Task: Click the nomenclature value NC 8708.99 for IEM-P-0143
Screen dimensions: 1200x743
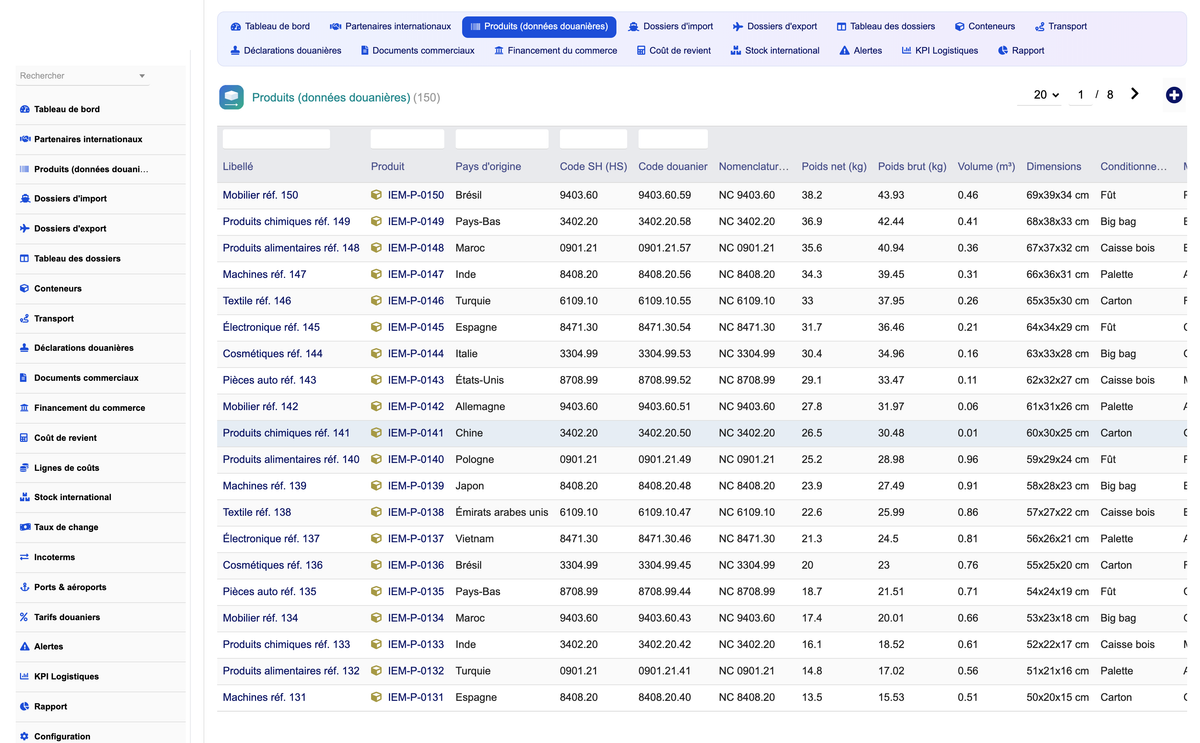Action: click(x=746, y=381)
